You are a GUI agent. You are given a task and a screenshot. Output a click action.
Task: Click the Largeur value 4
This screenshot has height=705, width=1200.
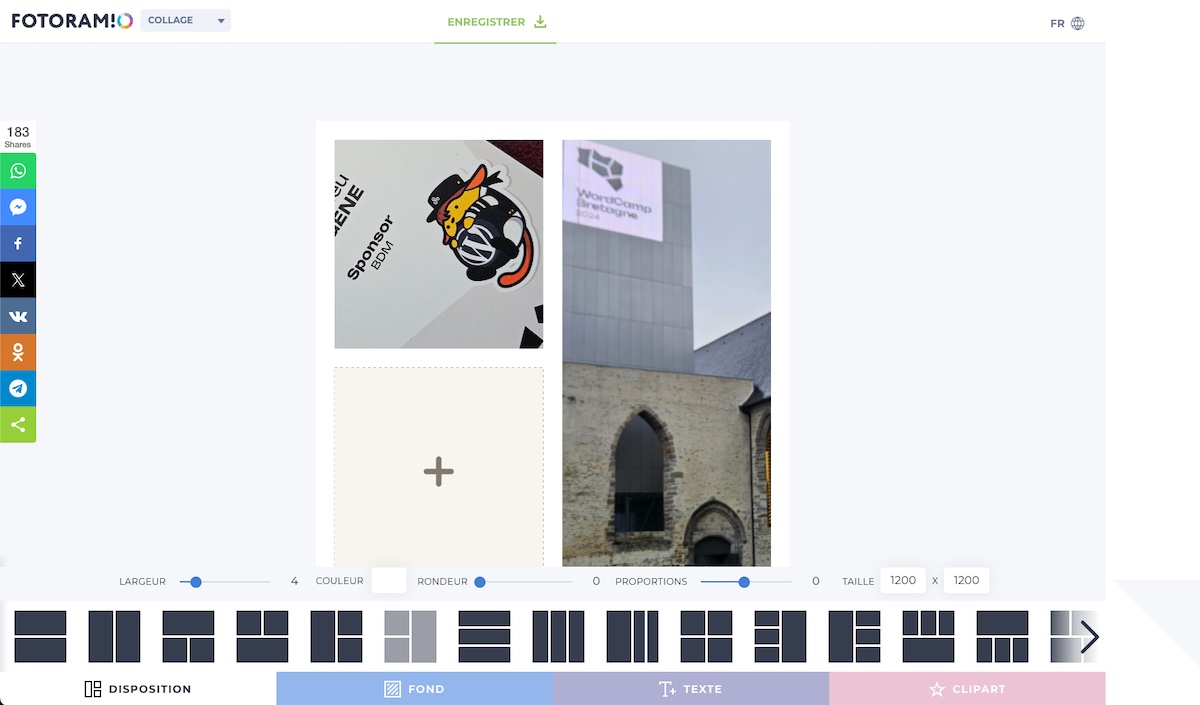294,581
